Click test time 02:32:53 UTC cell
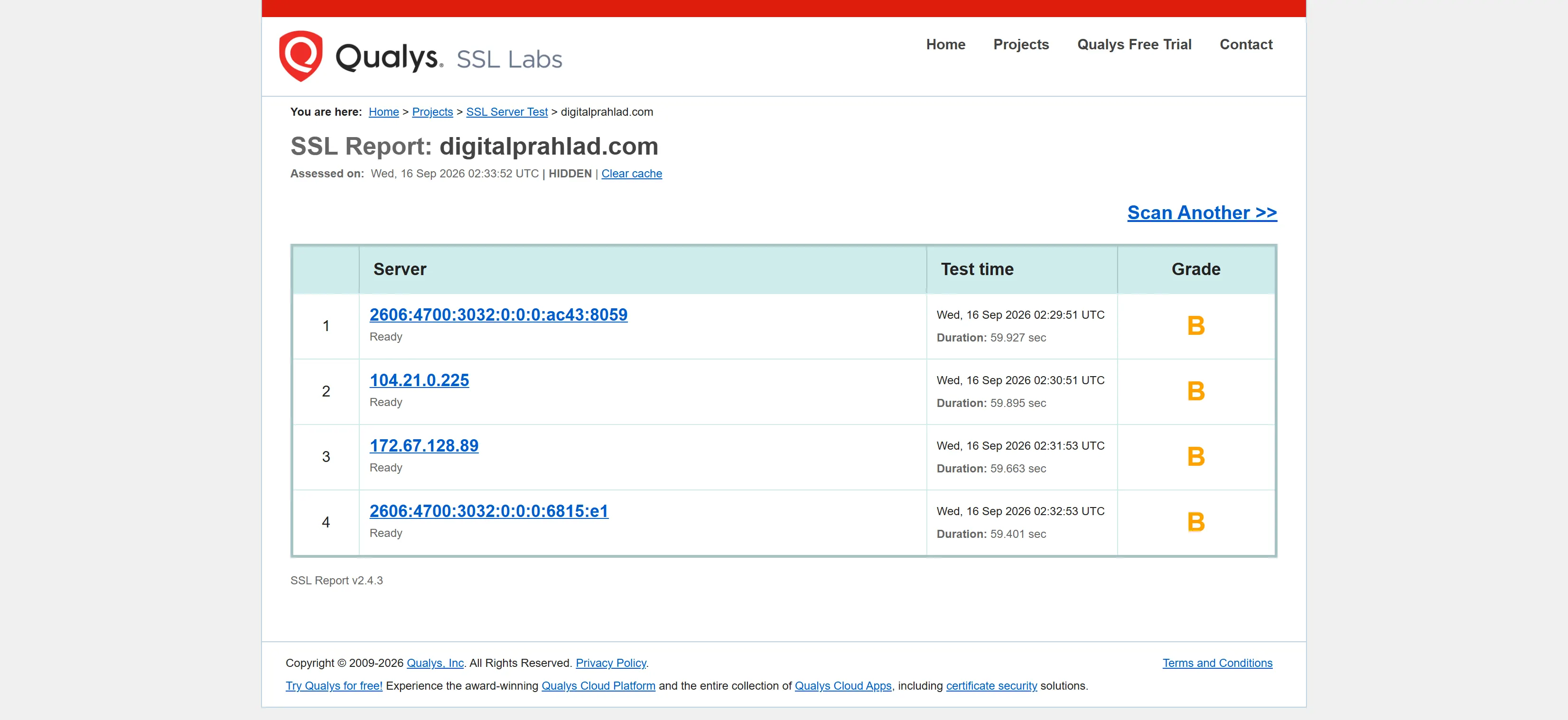Image resolution: width=1568 pixels, height=720 pixels. 1020,511
